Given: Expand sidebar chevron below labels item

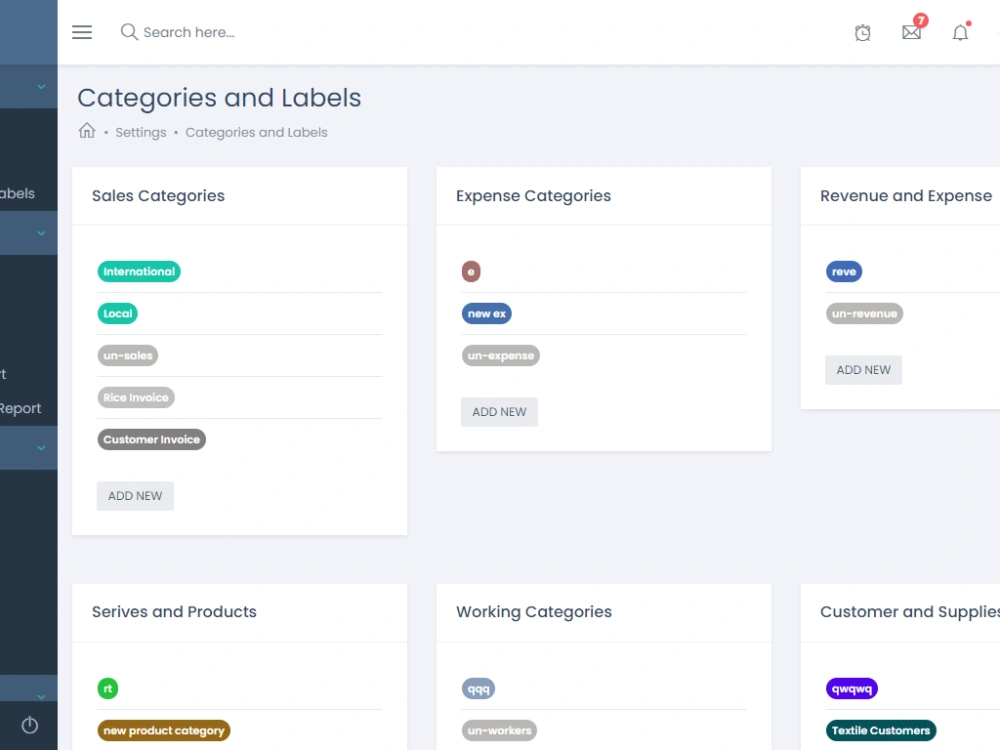Looking at the screenshot, I should 41,233.
